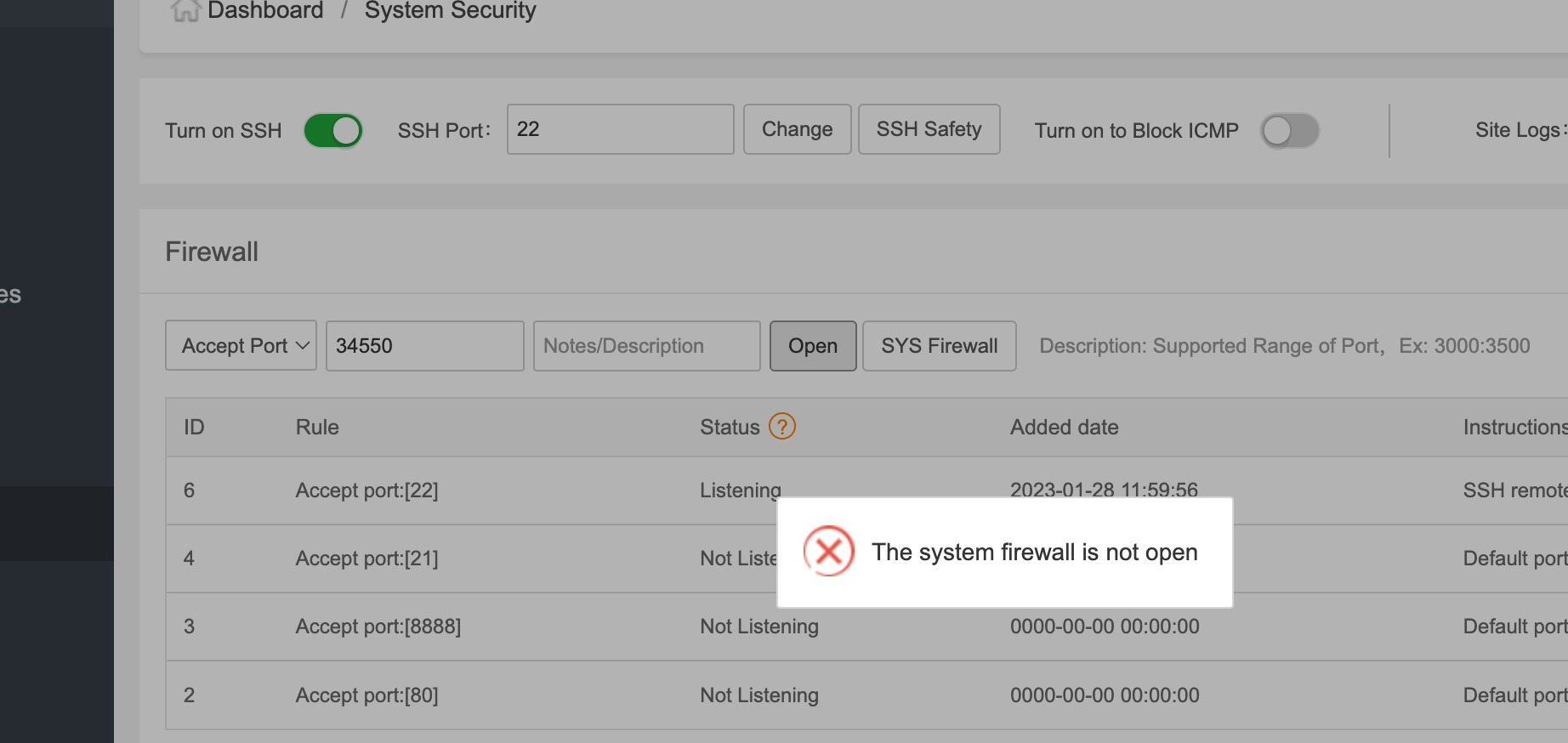Focus the SSH Port input field
The height and width of the screenshot is (743, 1568).
(x=620, y=129)
